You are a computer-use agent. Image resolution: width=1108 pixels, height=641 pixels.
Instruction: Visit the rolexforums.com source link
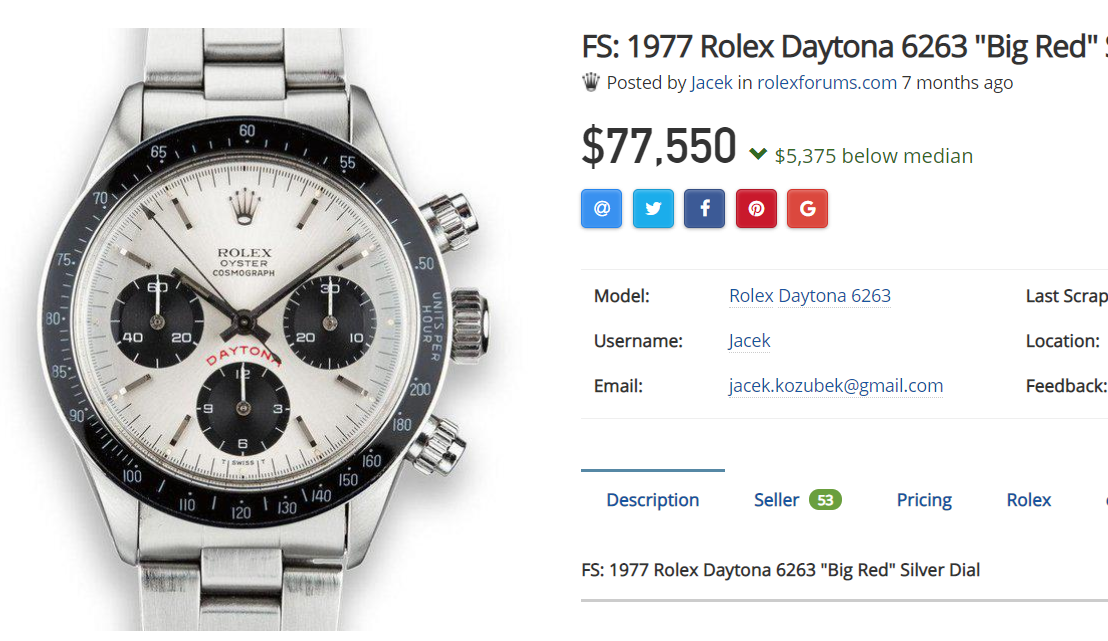click(x=826, y=83)
